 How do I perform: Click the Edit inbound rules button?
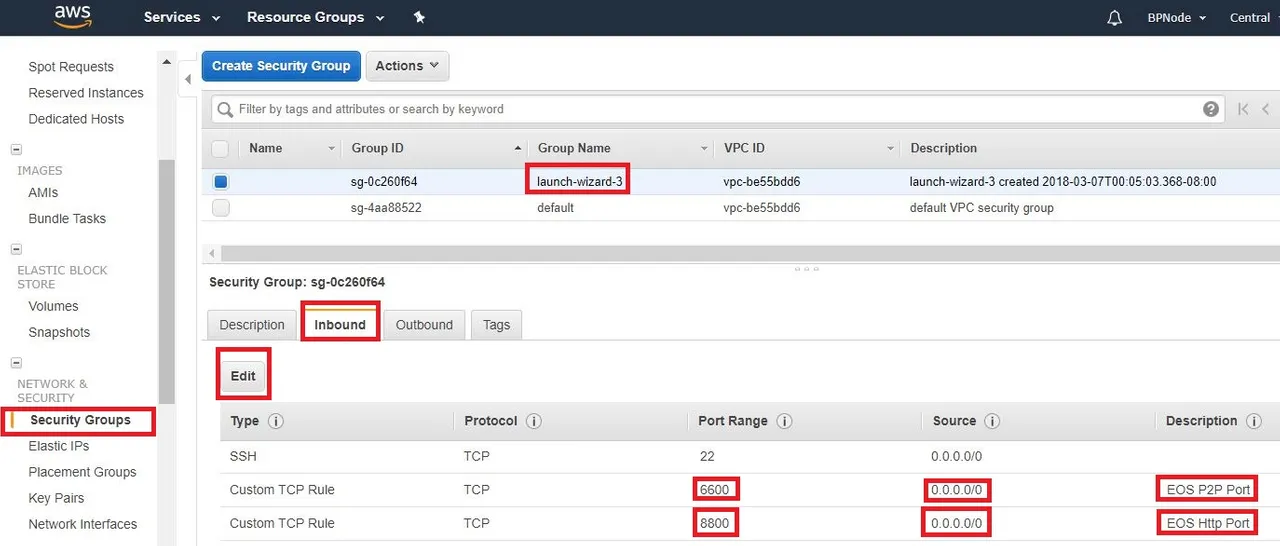tap(243, 376)
